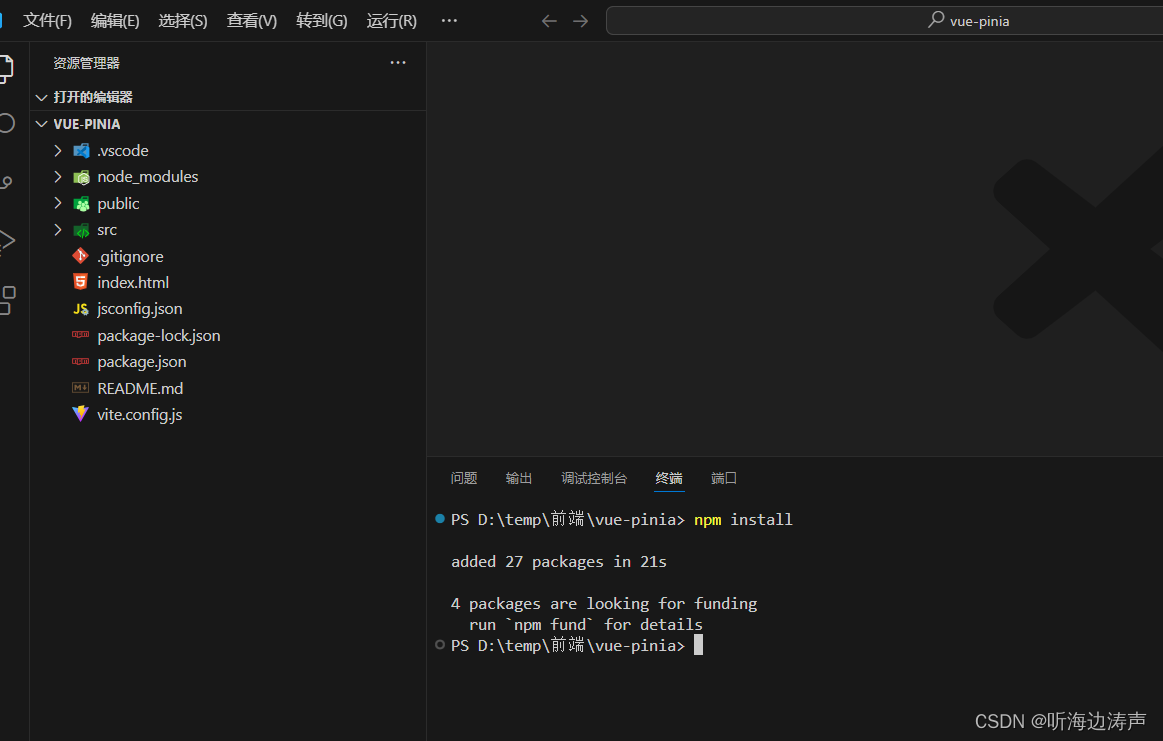Click the navigate back arrow
Image resolution: width=1163 pixels, height=741 pixels.
(549, 21)
